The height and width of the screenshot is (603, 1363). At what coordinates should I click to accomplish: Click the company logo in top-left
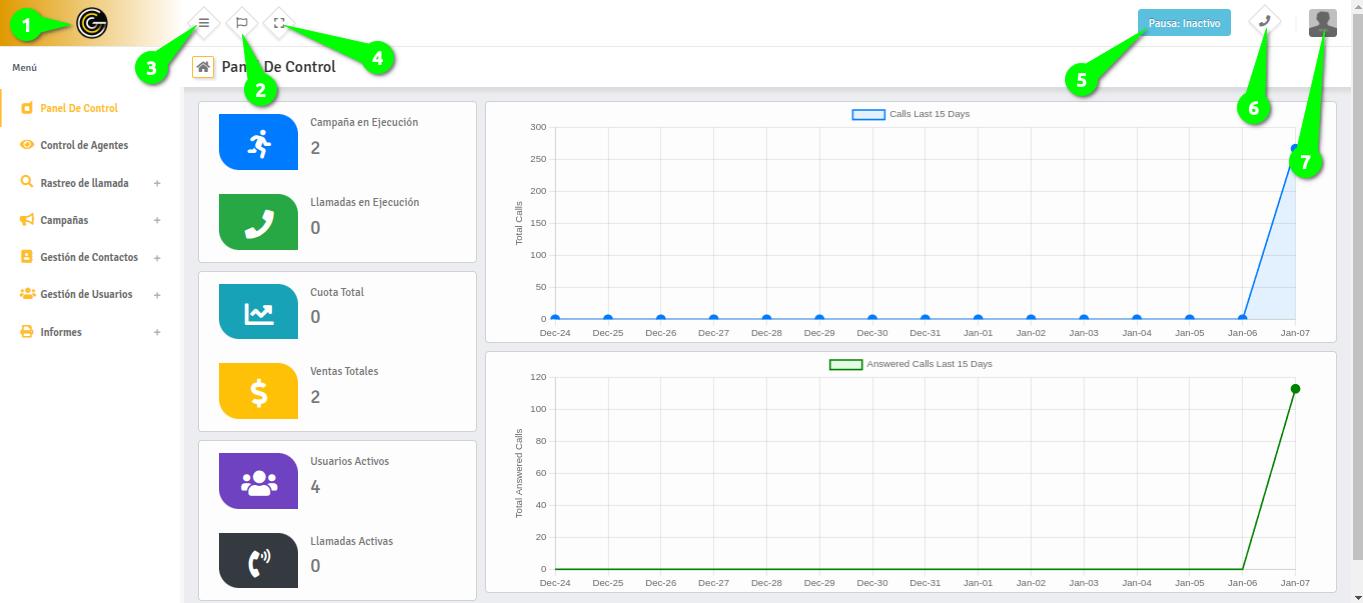[x=92, y=23]
